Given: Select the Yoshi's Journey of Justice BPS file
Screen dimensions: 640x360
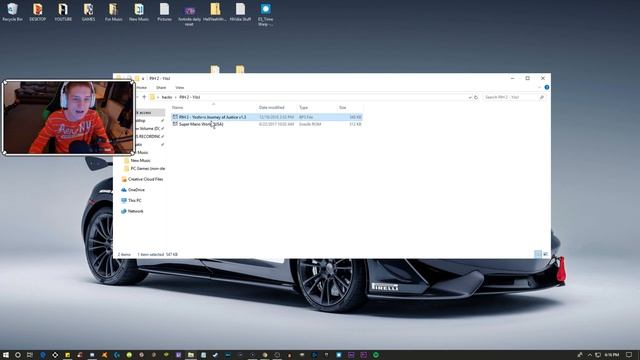Looking at the screenshot, I should 266,117.
